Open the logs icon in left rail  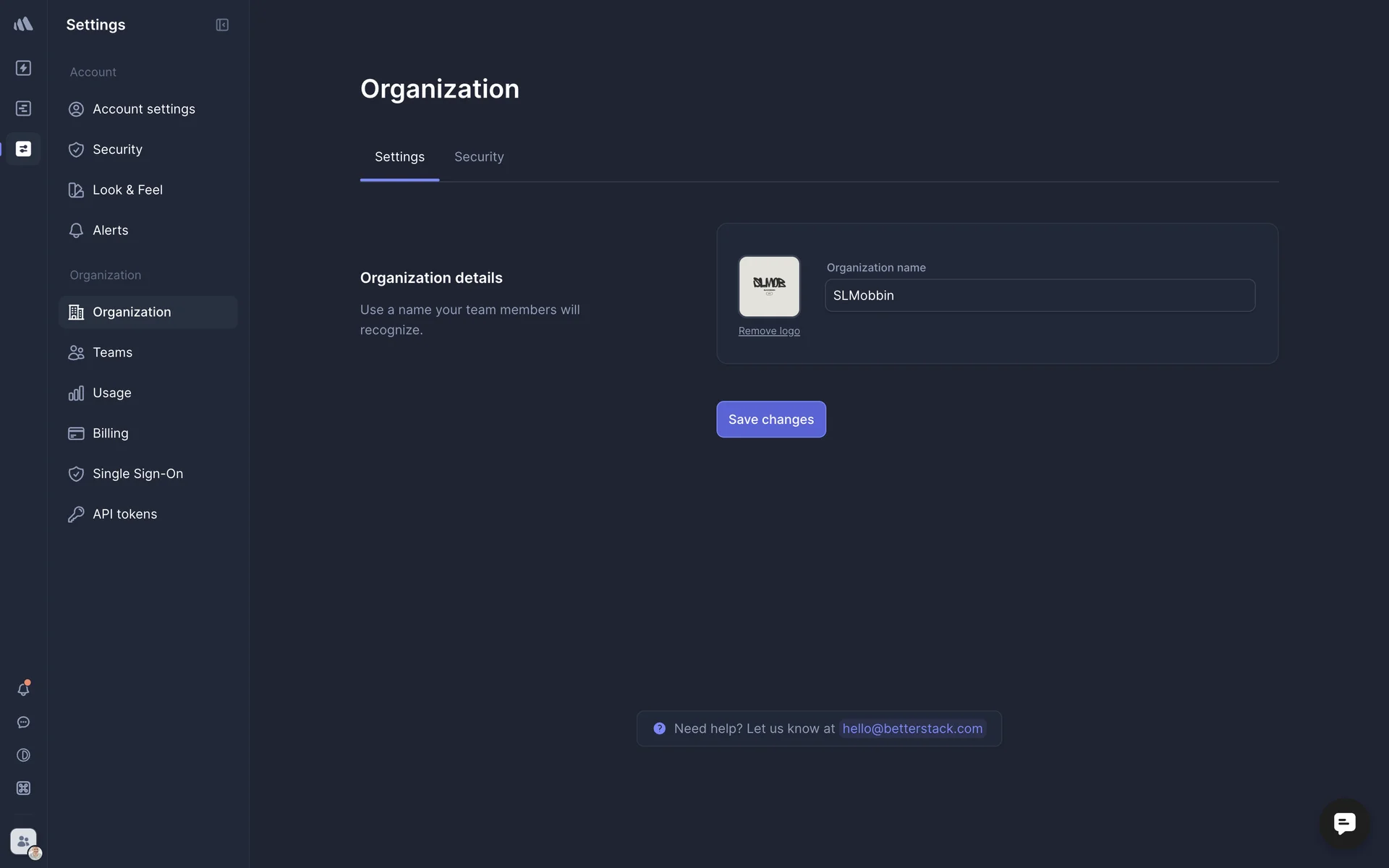pos(23,109)
